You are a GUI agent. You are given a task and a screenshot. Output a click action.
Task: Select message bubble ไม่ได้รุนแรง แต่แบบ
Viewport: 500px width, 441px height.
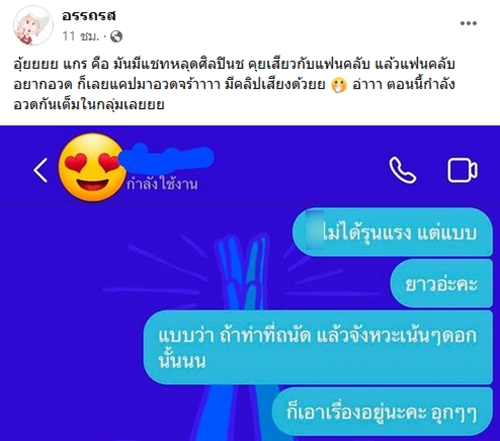pyautogui.click(x=392, y=232)
